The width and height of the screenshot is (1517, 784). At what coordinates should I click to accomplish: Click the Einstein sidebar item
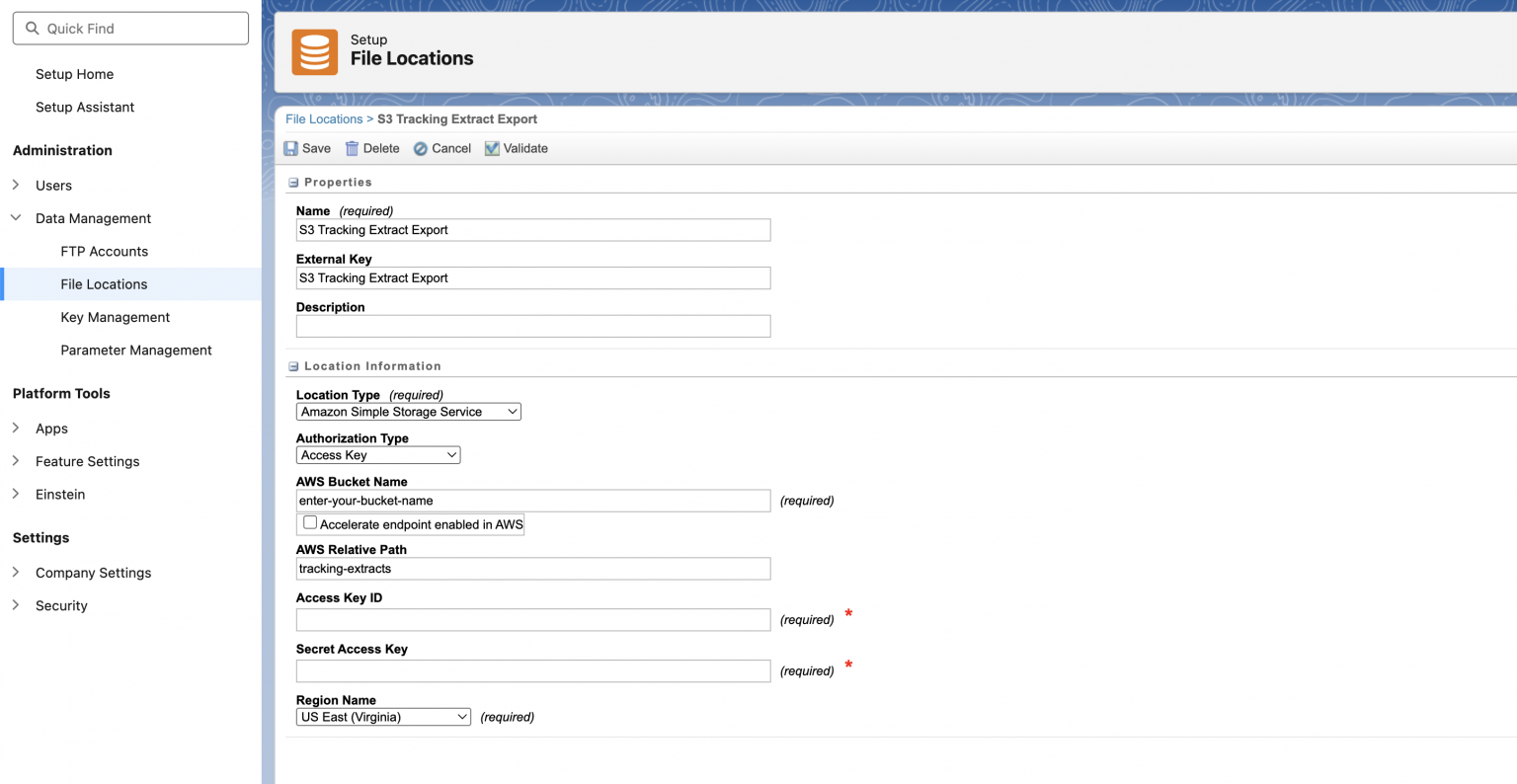[60, 494]
